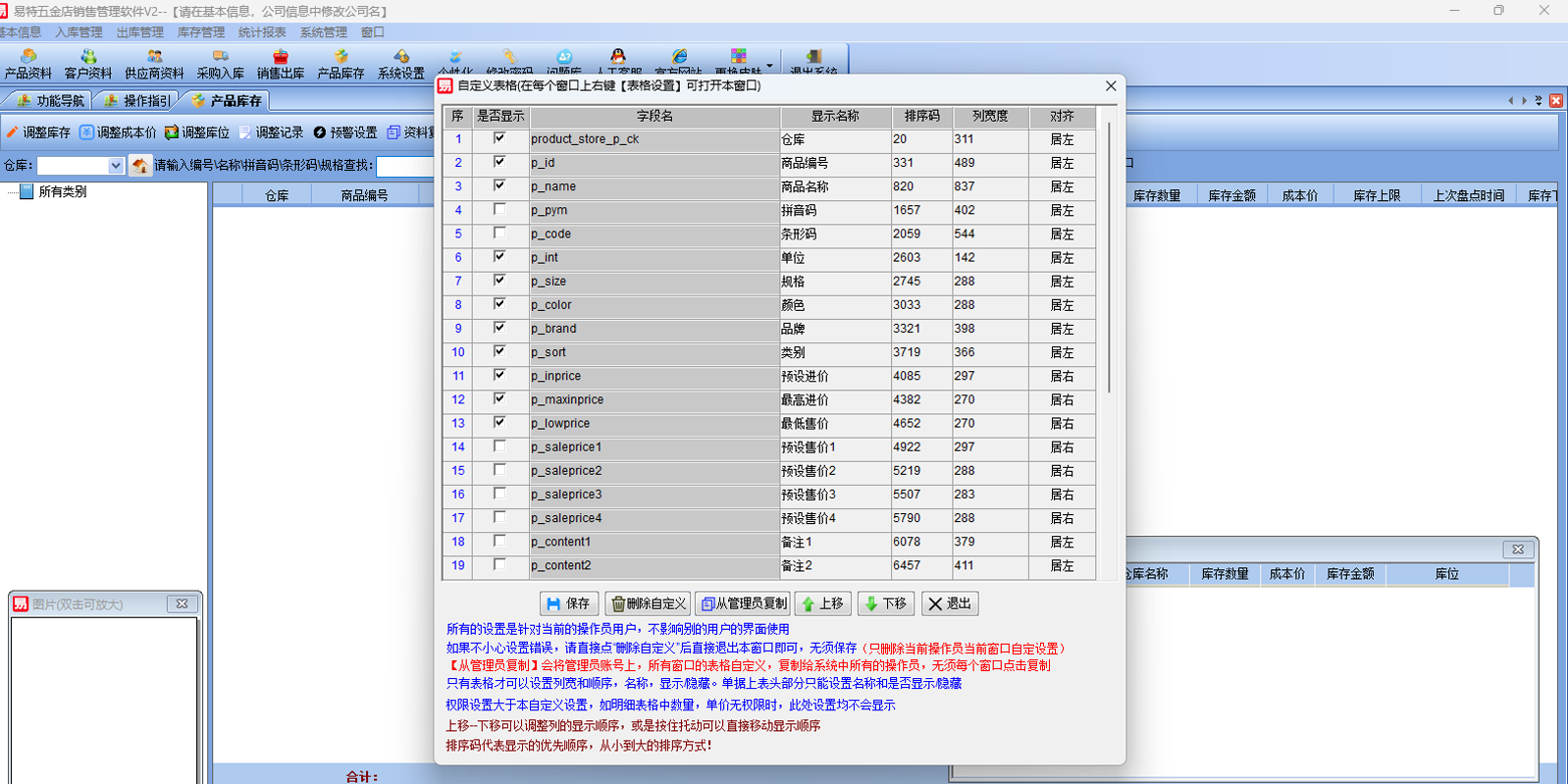Click the 从管理员复制 button
The height and width of the screenshot is (784, 1568).
tap(745, 603)
